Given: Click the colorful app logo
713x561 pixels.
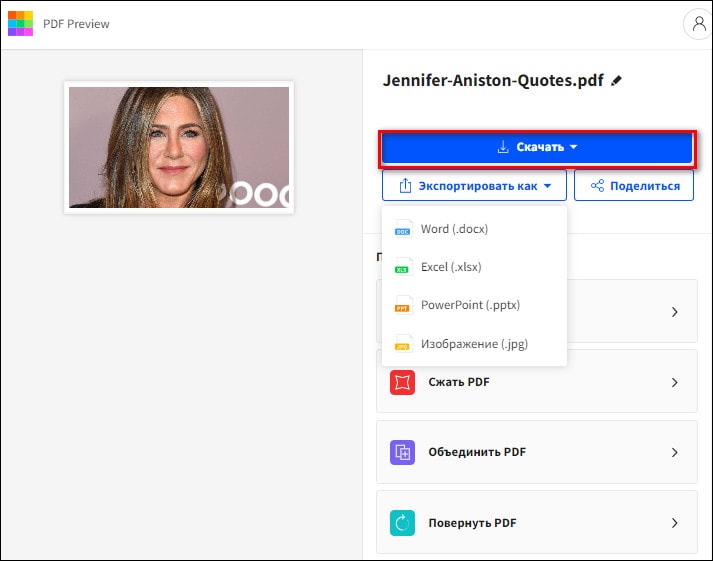Looking at the screenshot, I should (20, 23).
